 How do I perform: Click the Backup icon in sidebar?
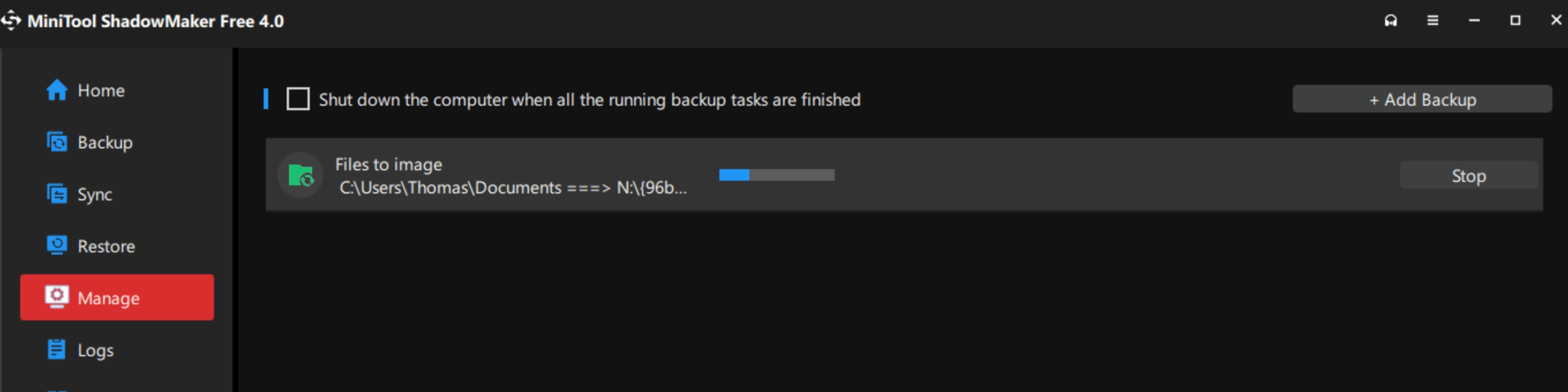point(57,142)
